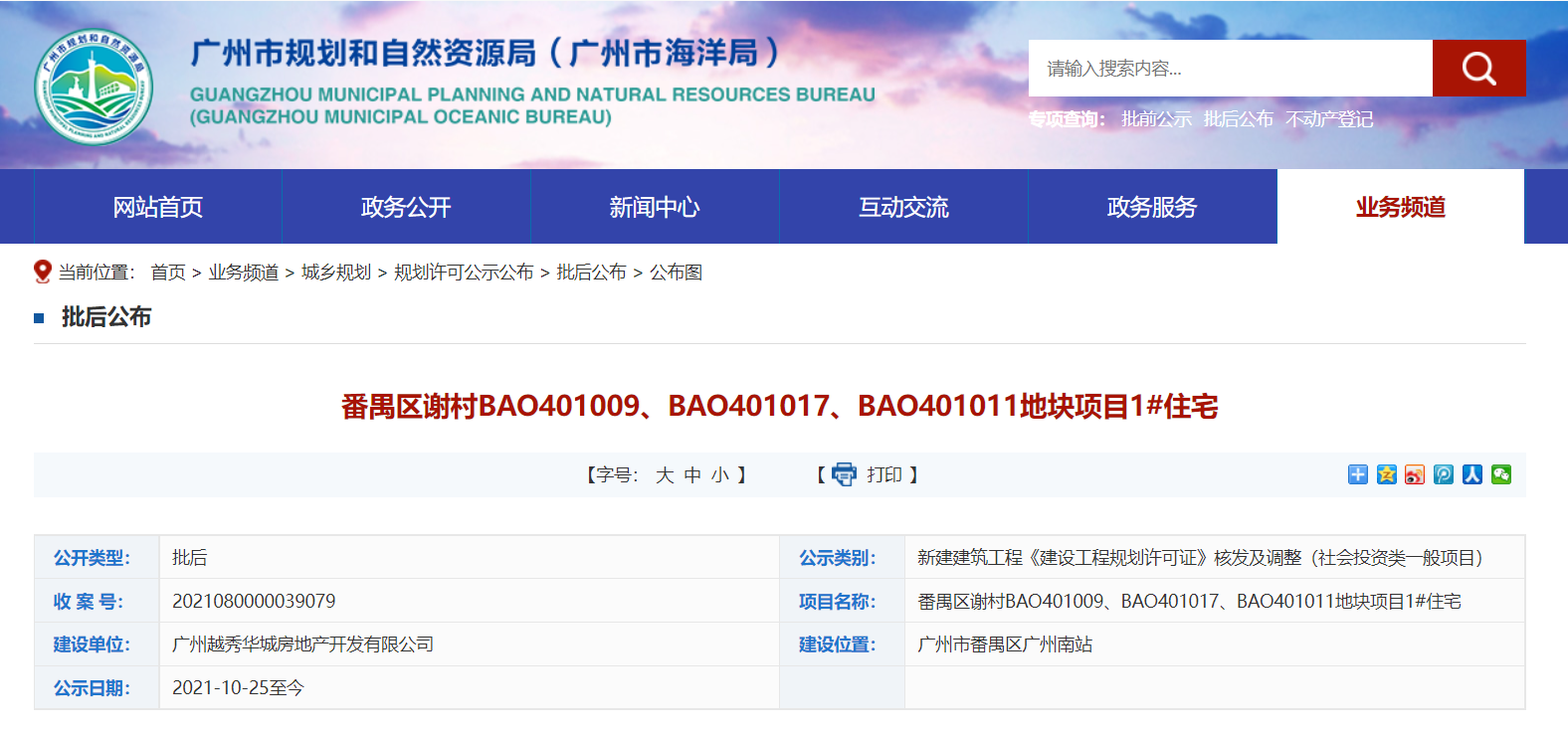Screen dimensions: 1568x735
Task: Click the red search magnifier button
Action: [1478, 69]
